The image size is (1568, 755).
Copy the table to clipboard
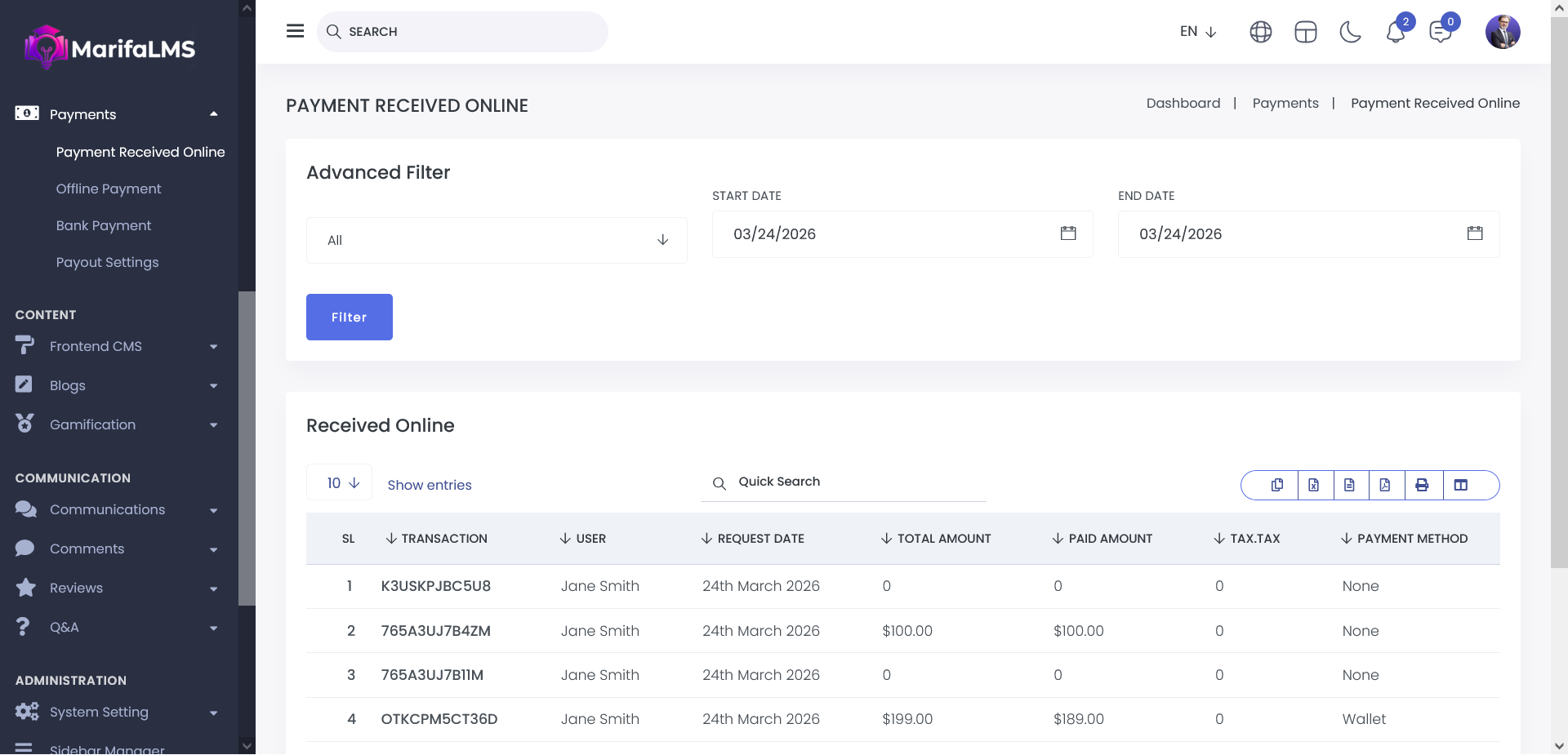(x=1277, y=485)
